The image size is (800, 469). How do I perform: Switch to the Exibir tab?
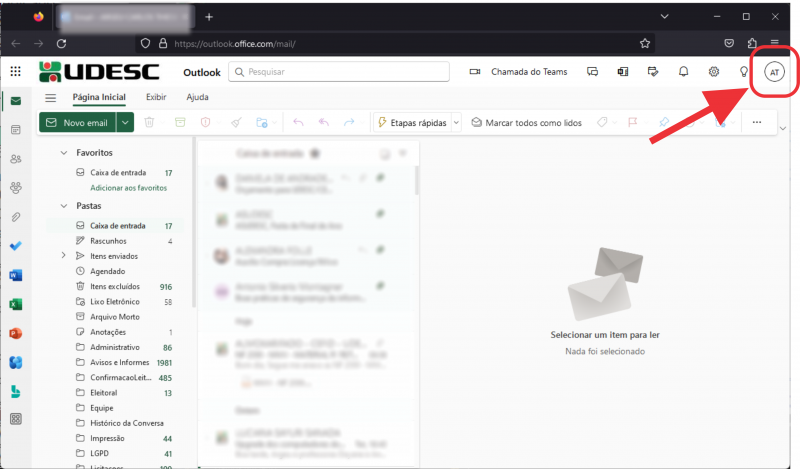pos(156,98)
